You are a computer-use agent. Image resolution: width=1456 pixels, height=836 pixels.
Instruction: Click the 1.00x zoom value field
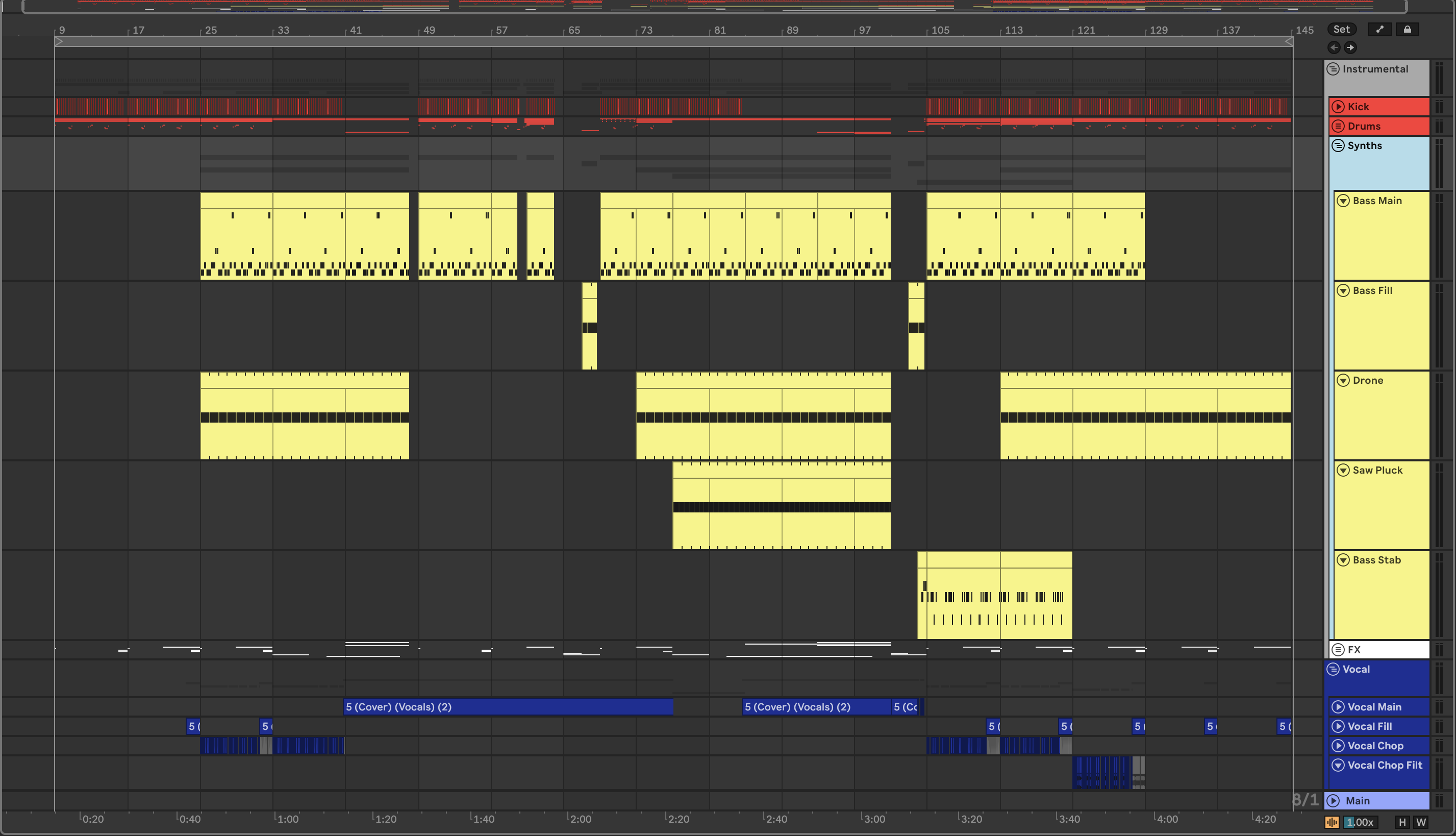click(x=1360, y=822)
